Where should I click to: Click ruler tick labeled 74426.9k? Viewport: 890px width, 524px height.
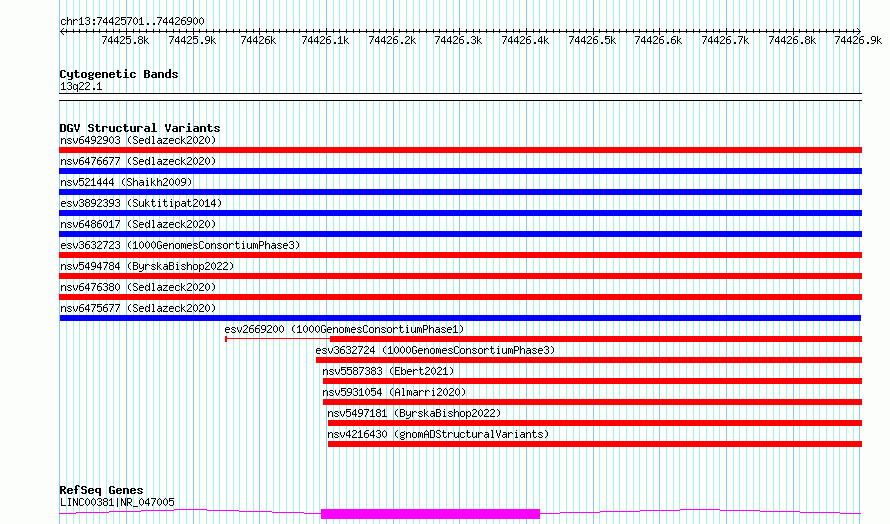[858, 40]
